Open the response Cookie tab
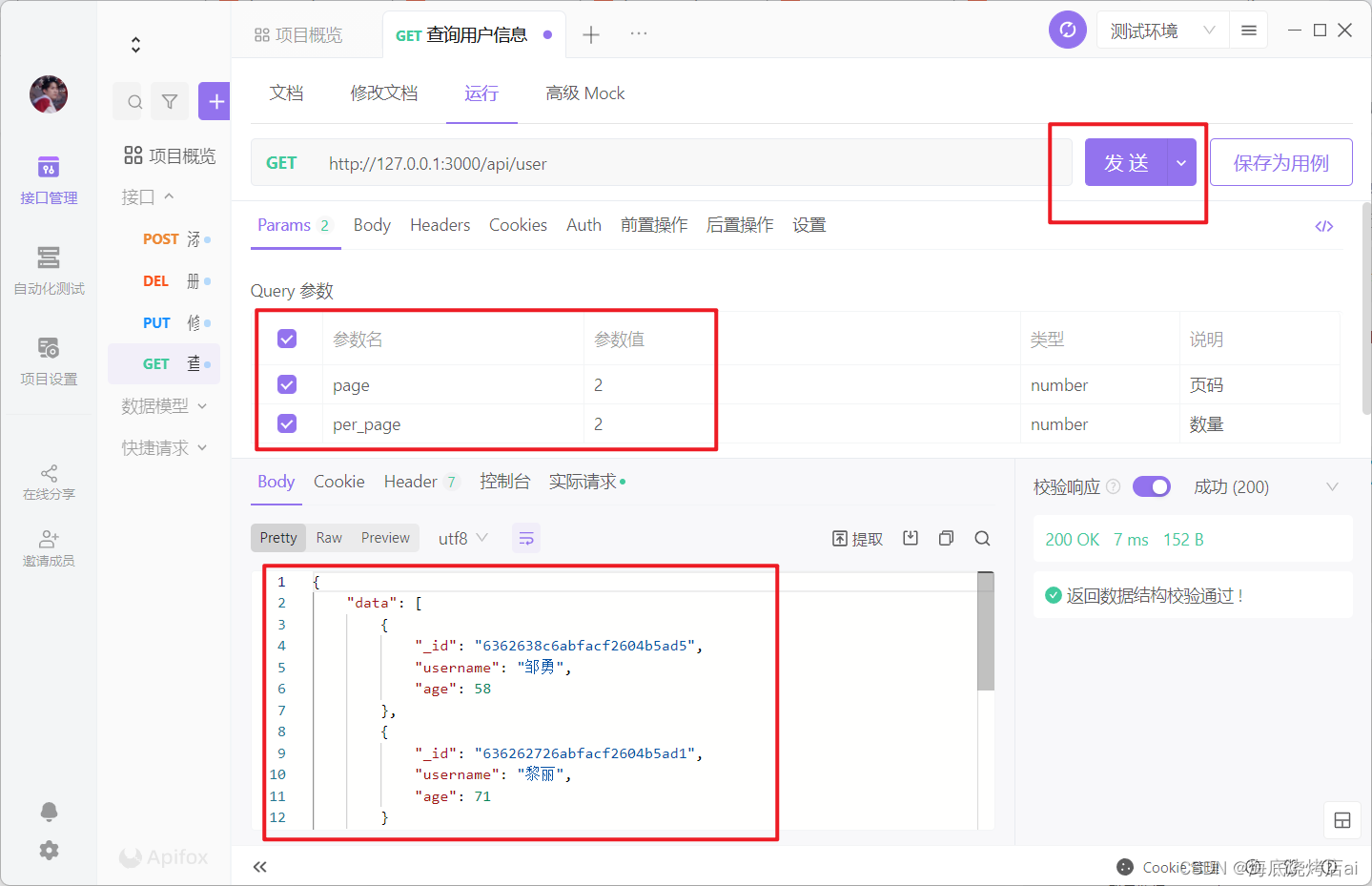The height and width of the screenshot is (886, 1372). coord(338,482)
